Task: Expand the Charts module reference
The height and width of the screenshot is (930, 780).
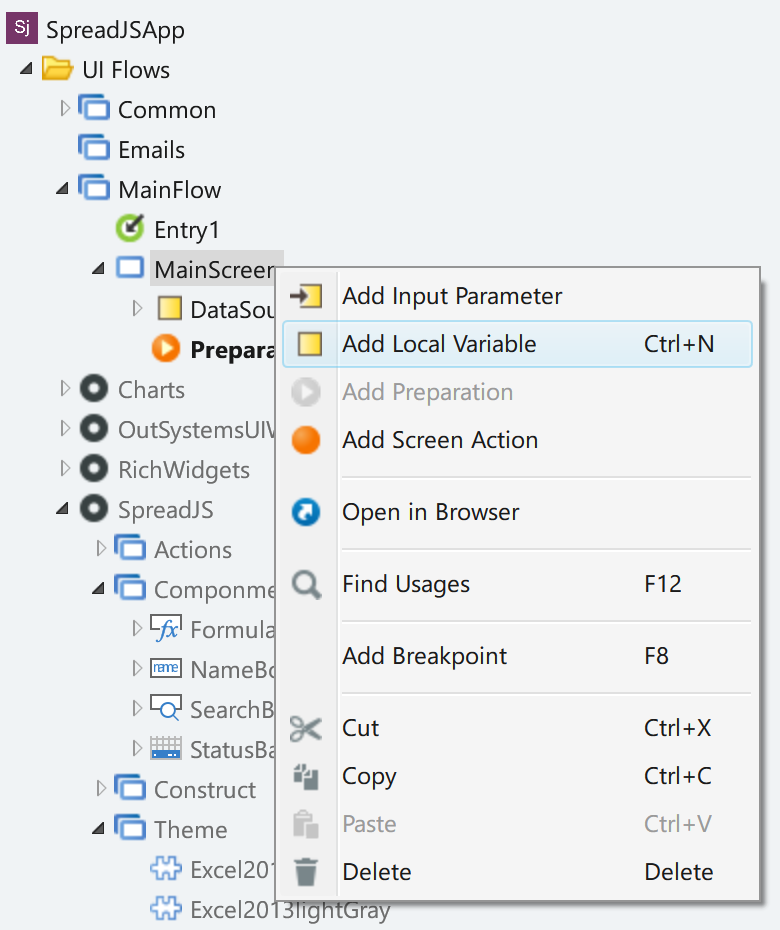Action: [65, 388]
